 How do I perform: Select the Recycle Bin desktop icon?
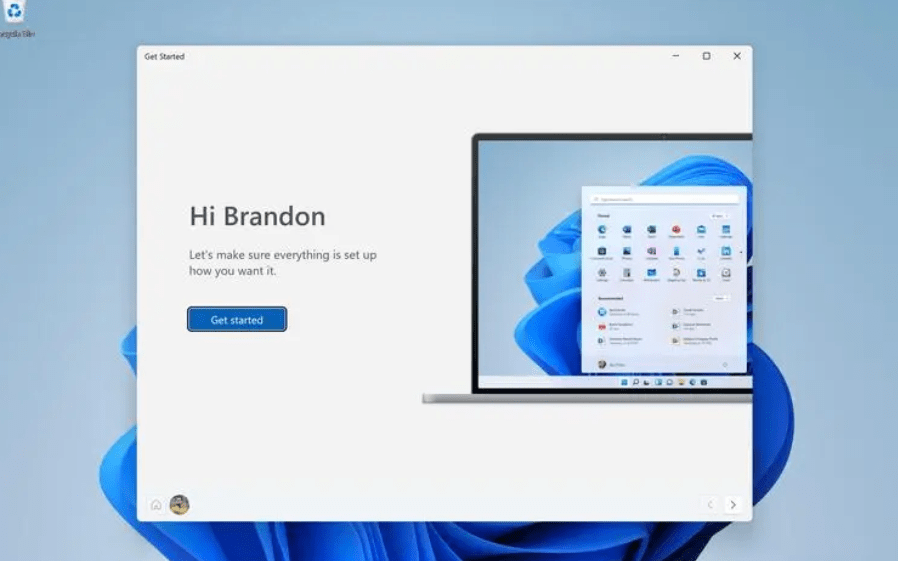point(14,15)
